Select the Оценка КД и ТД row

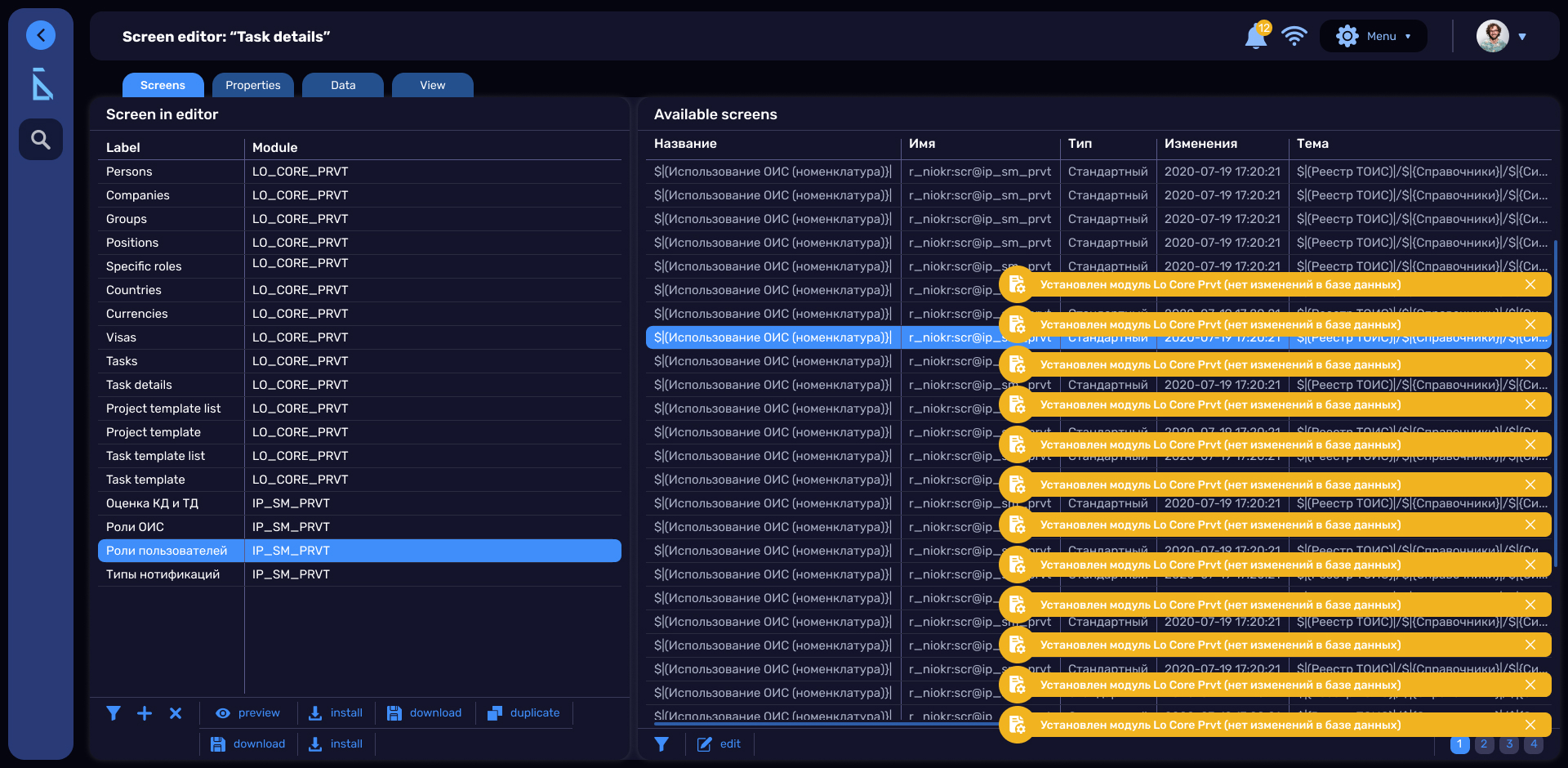[x=359, y=503]
